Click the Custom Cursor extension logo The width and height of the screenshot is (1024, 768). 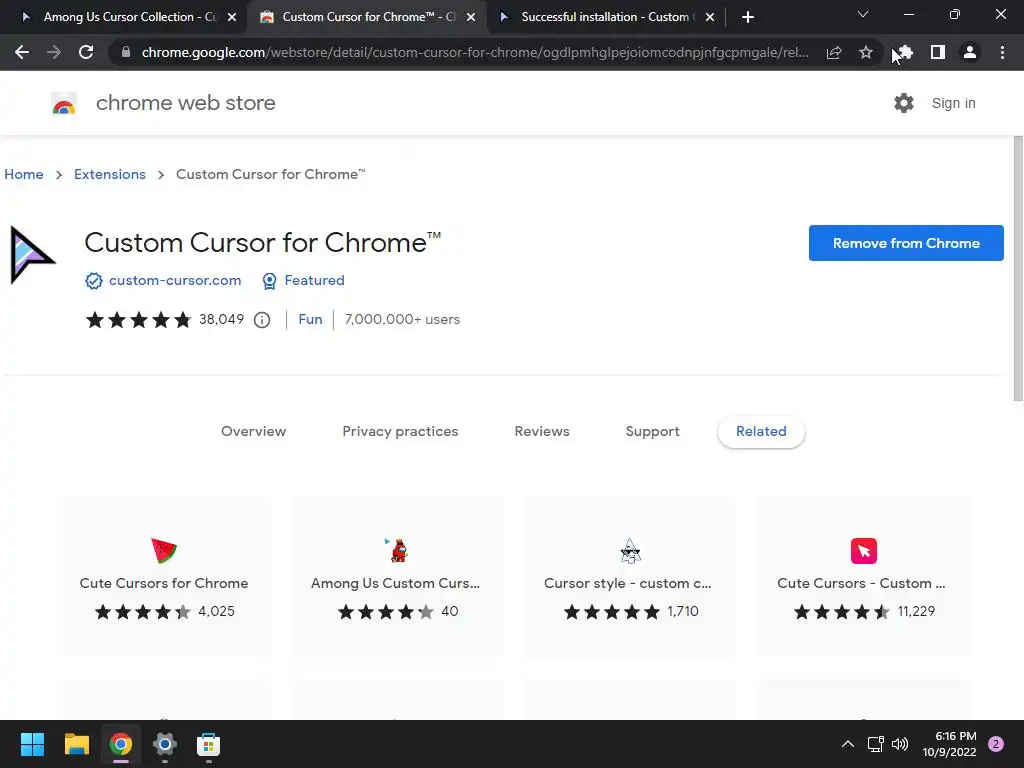tap(32, 255)
